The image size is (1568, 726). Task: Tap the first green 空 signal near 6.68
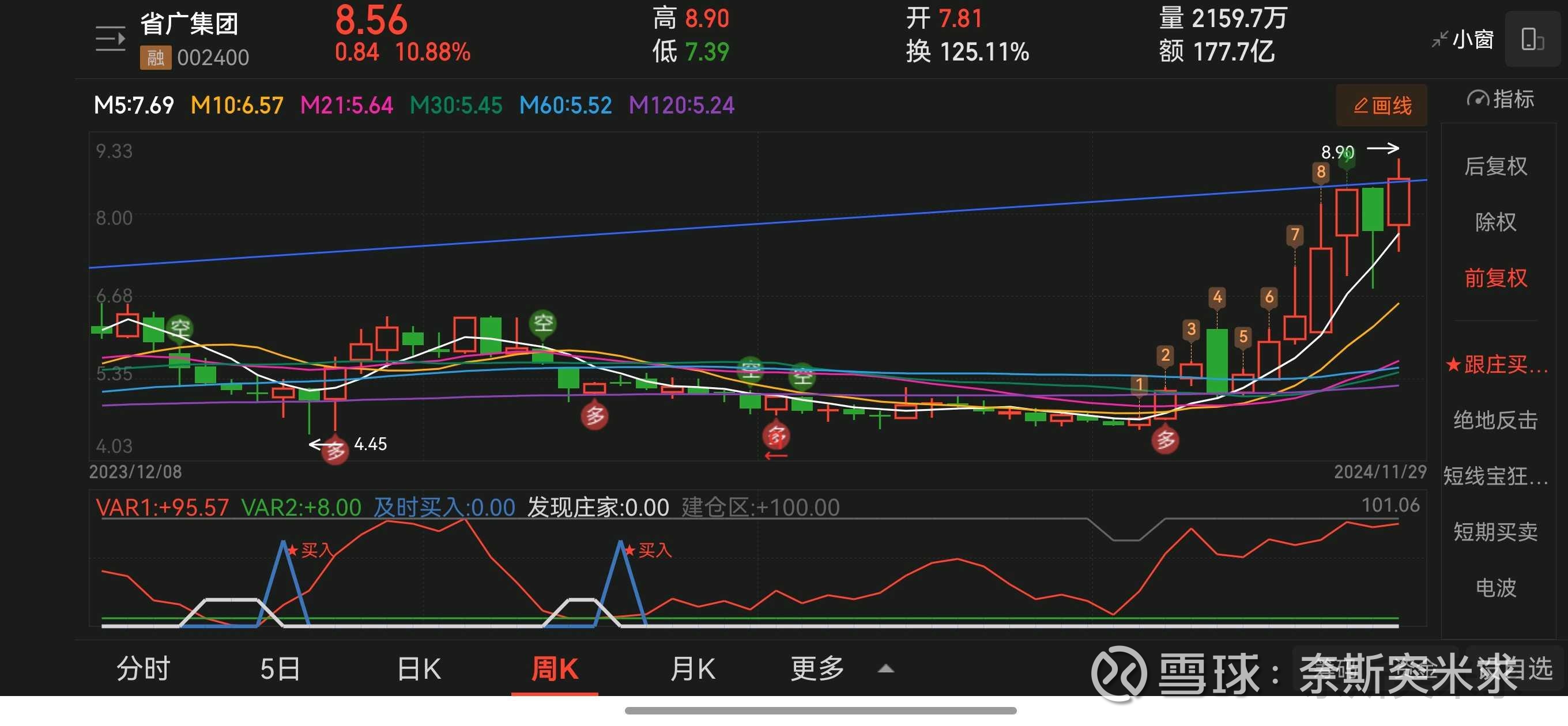coord(179,328)
